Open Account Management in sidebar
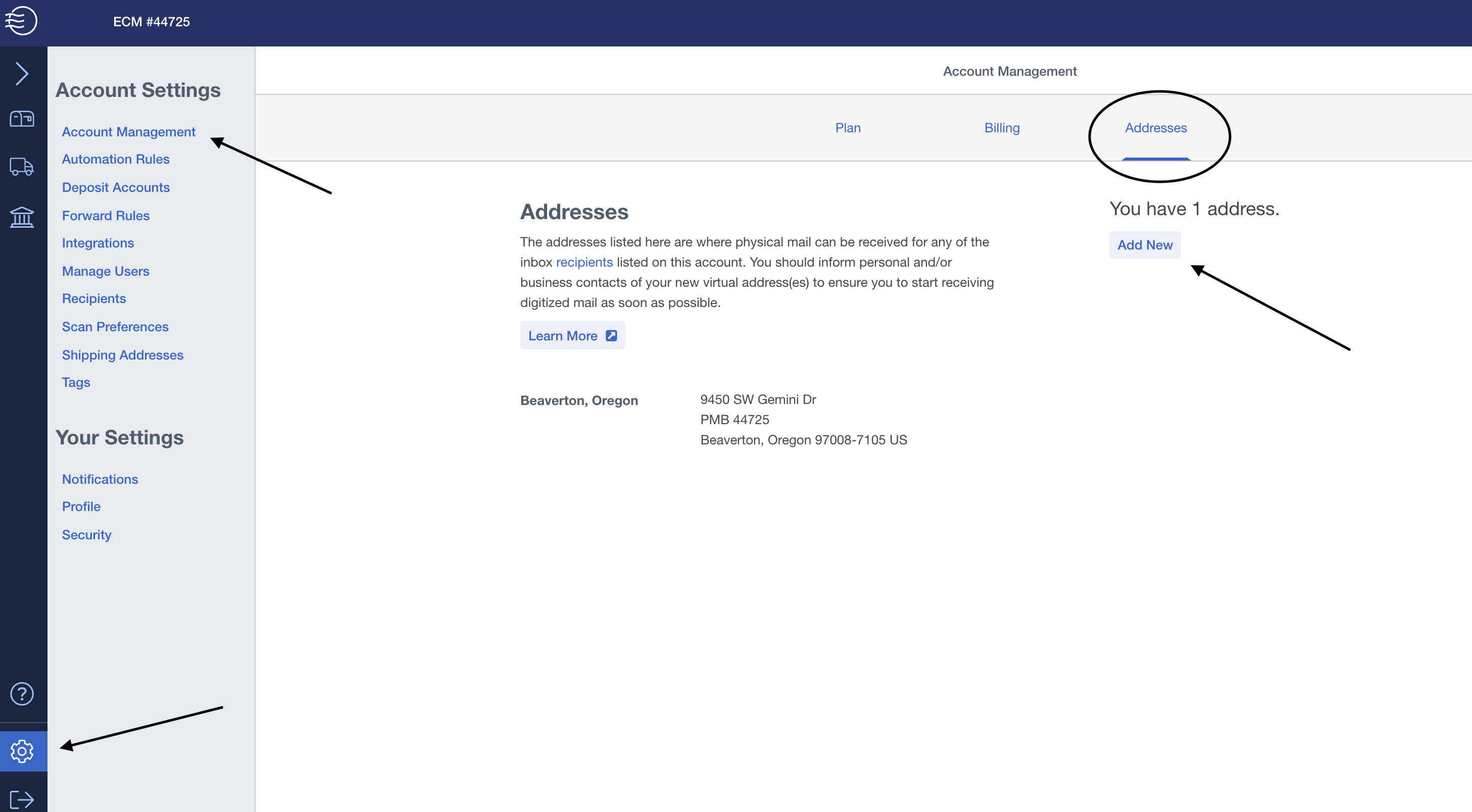1472x812 pixels. [x=129, y=132]
